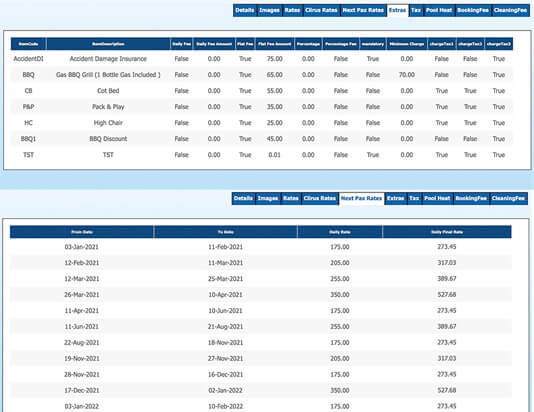The image size is (534, 412).
Task: Select the Accident Damage Insurance description
Action: (x=108, y=59)
